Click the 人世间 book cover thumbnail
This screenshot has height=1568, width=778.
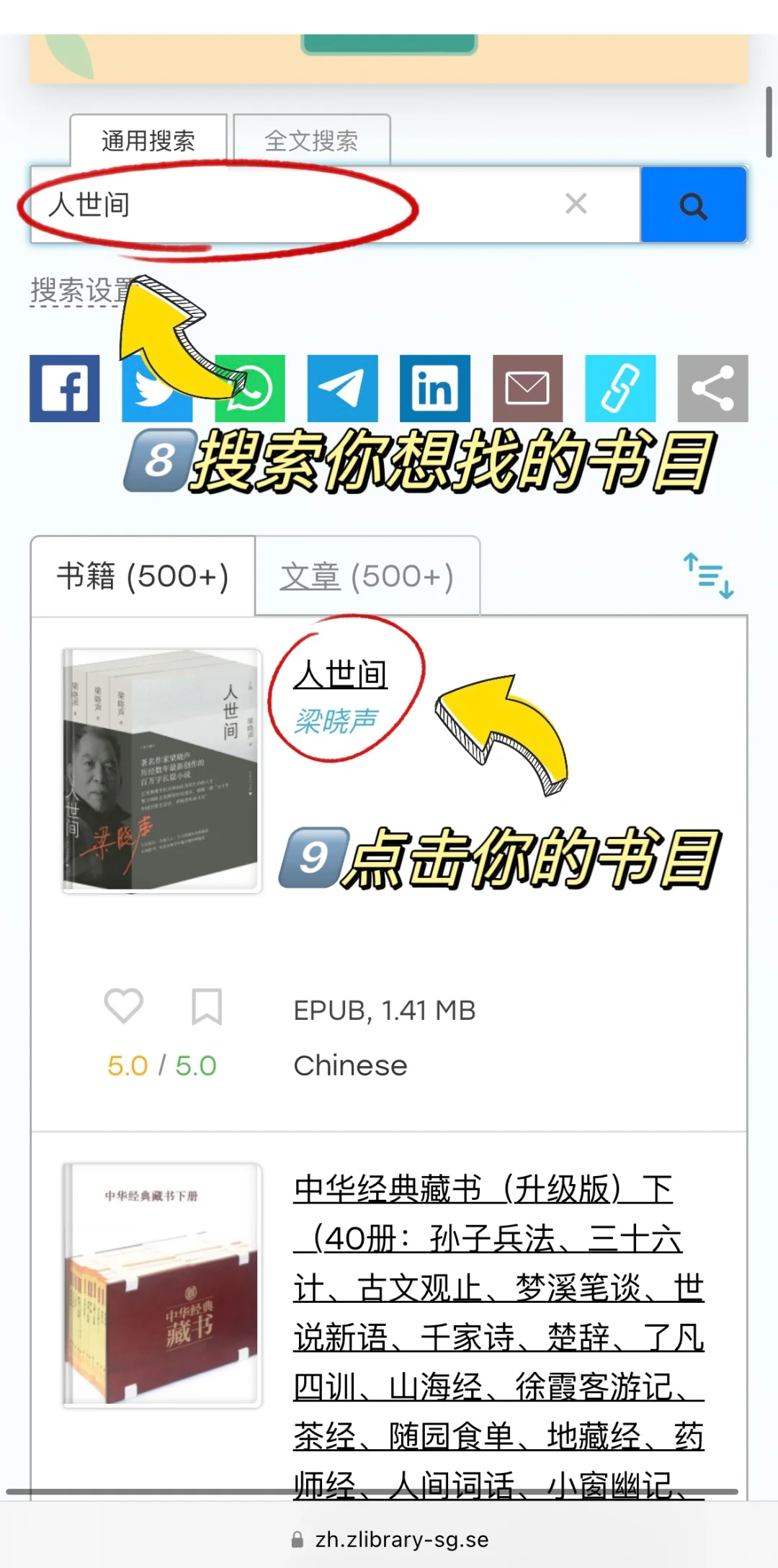[161, 771]
